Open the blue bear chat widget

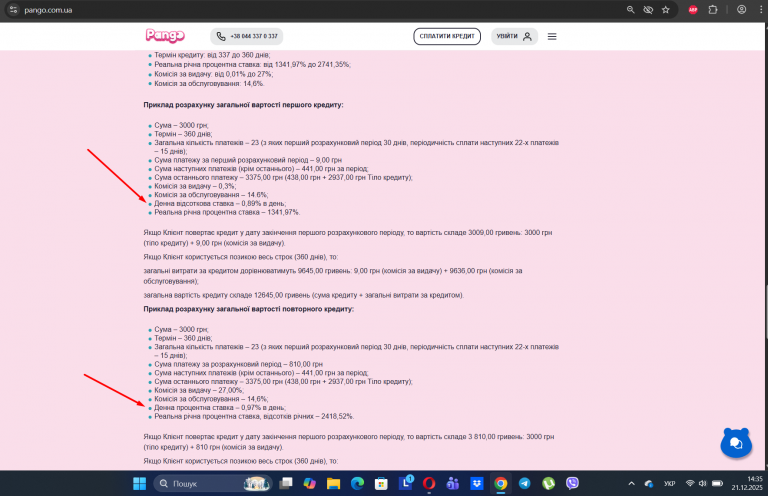(x=736, y=443)
